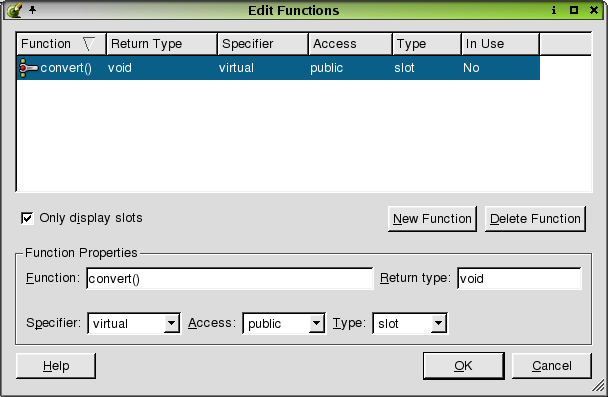
Task: Click the context help 'i' title icon
Action: (554, 10)
